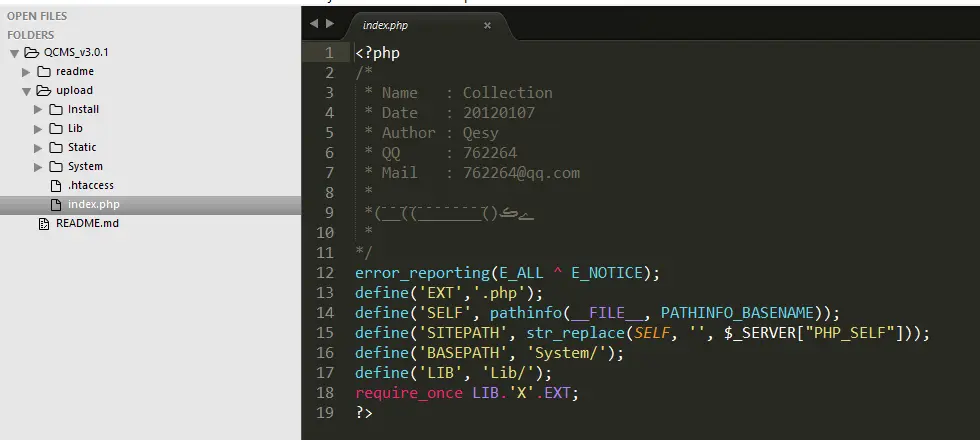
Task: Select index.php in the folder tree
Action: [x=94, y=204]
